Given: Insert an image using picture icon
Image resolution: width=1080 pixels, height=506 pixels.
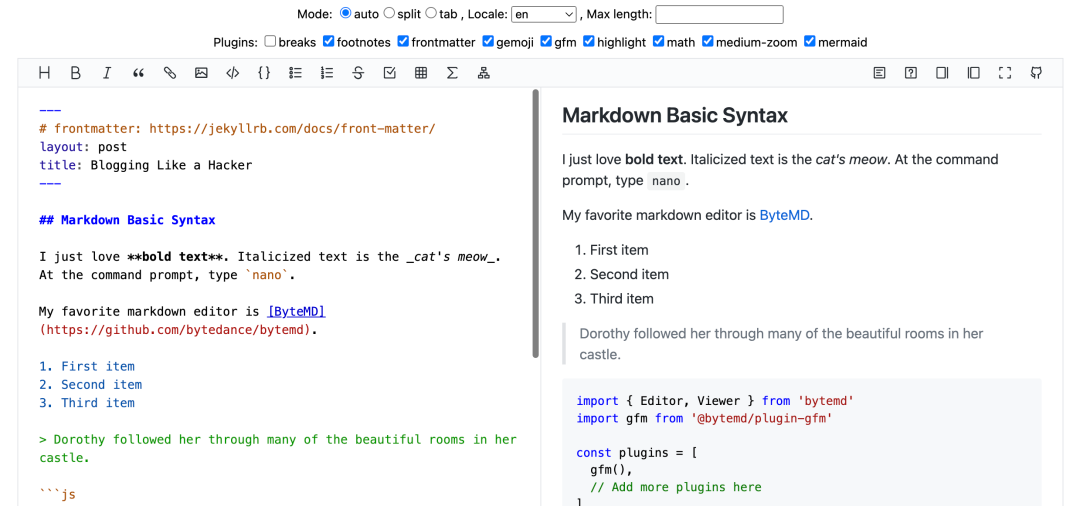Looking at the screenshot, I should pyautogui.click(x=201, y=73).
